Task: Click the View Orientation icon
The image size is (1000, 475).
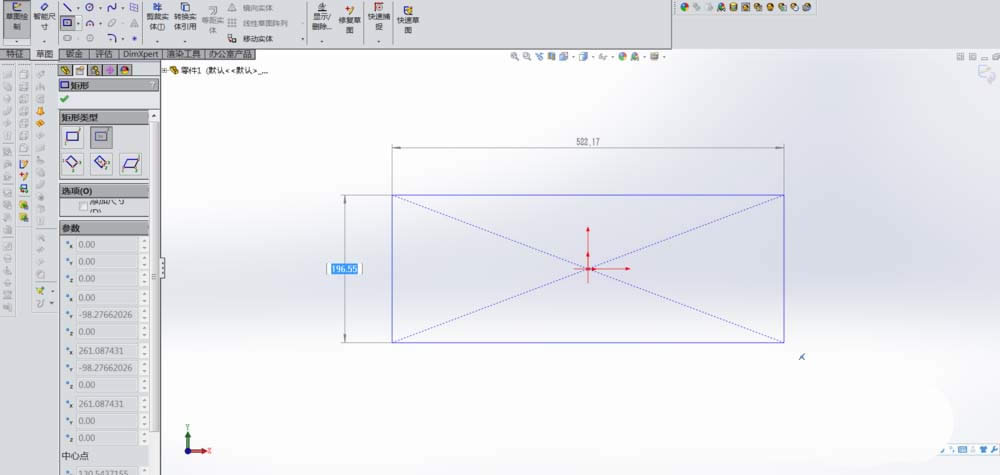Action: [x=563, y=57]
